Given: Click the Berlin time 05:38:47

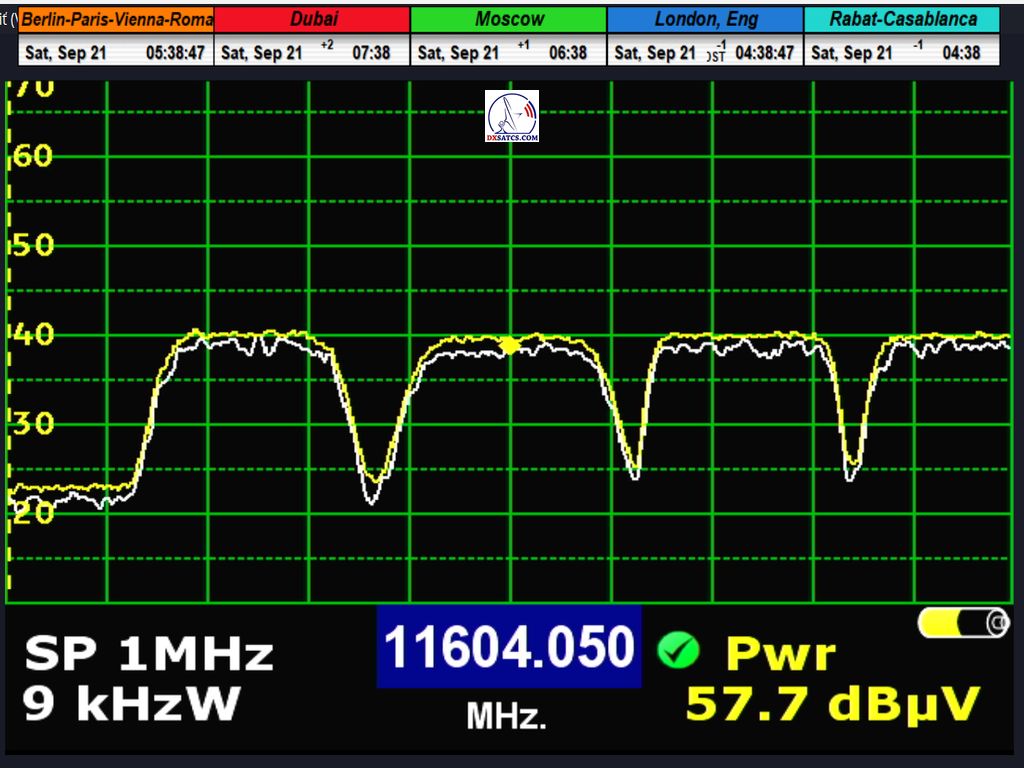Looking at the screenshot, I should pyautogui.click(x=177, y=53).
